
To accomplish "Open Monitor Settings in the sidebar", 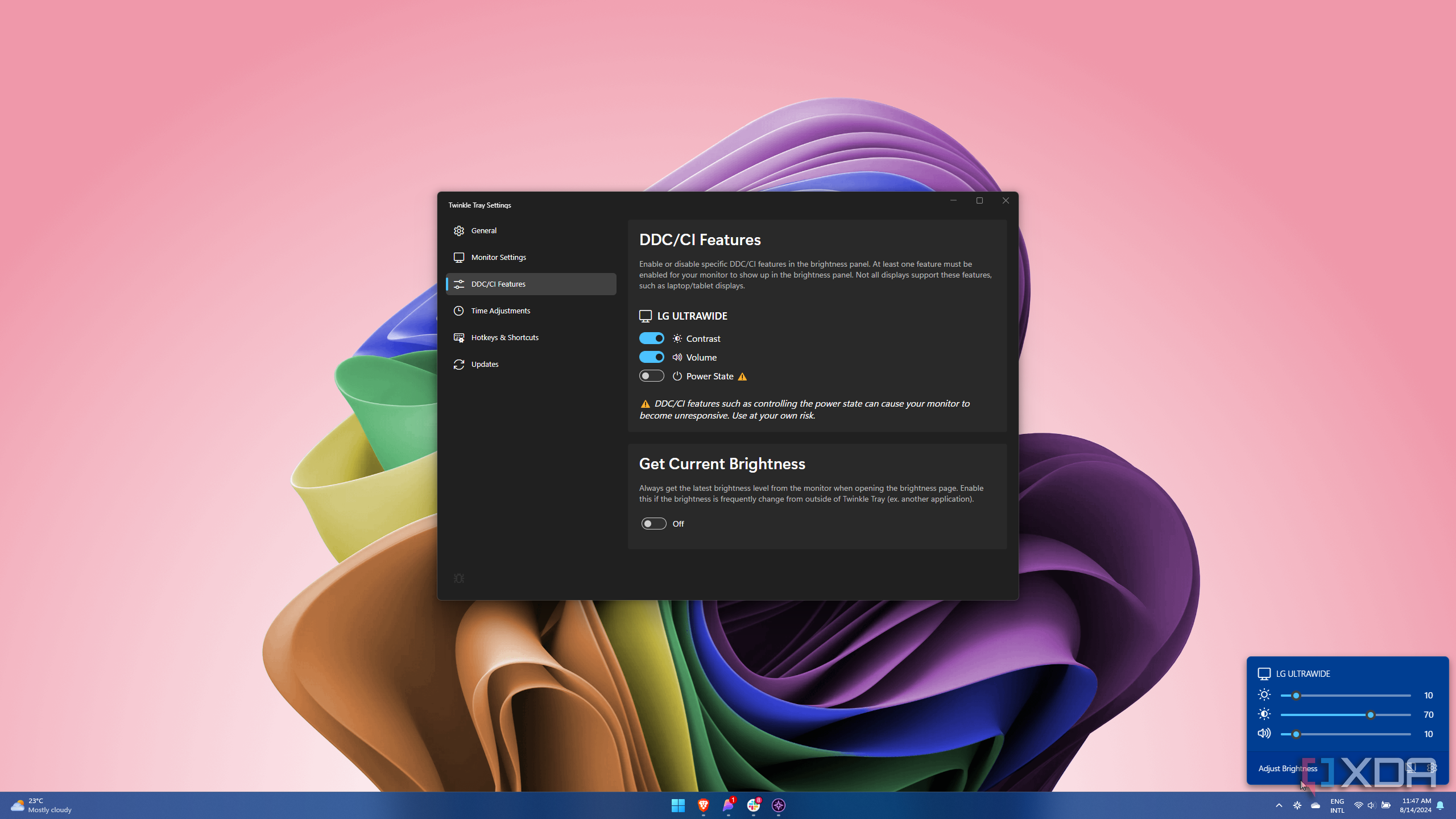I will coord(531,257).
